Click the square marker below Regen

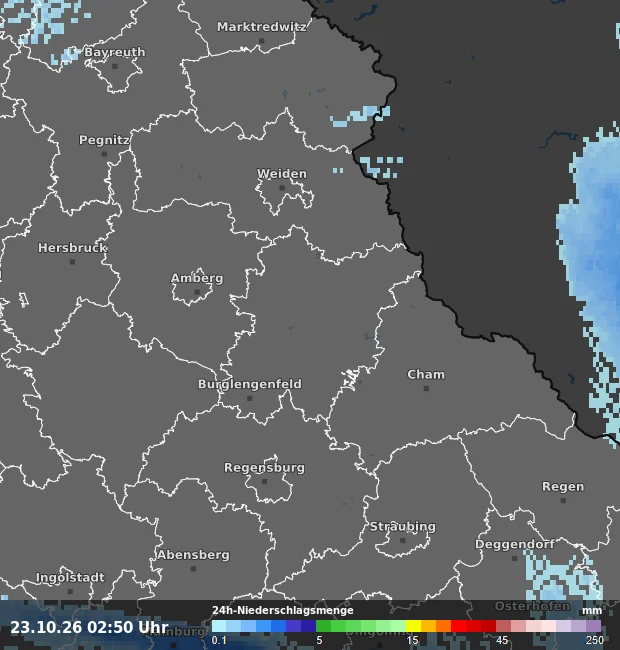pyautogui.click(x=563, y=500)
